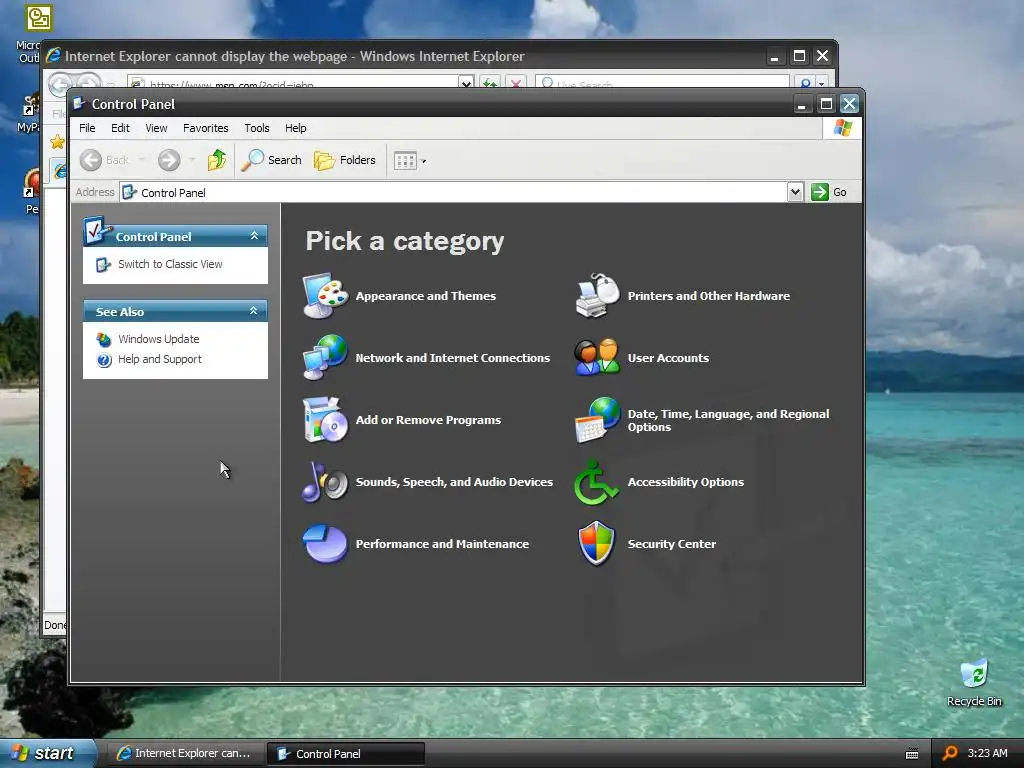Click the search magnifier icon in system tray

coord(950,753)
